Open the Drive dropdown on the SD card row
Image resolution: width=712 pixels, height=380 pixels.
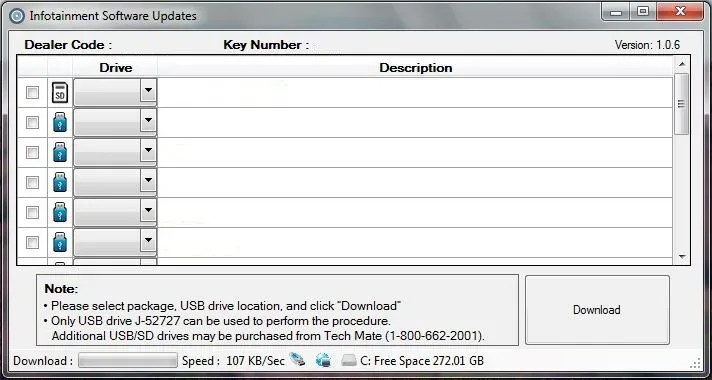[148, 90]
